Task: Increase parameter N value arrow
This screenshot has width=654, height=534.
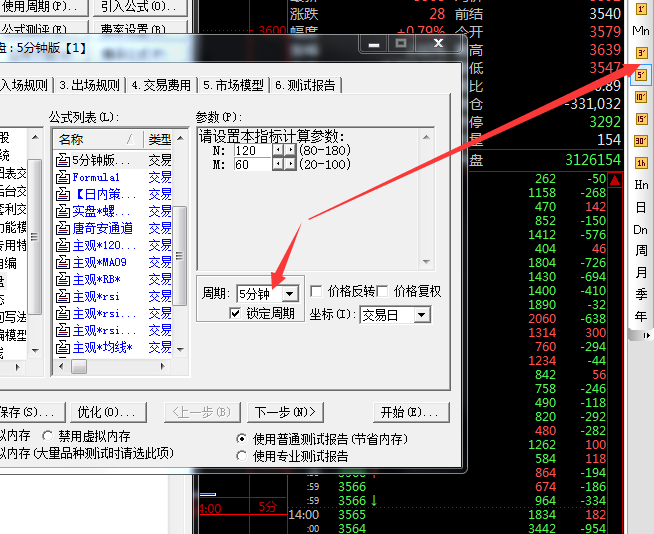Action: click(289, 150)
